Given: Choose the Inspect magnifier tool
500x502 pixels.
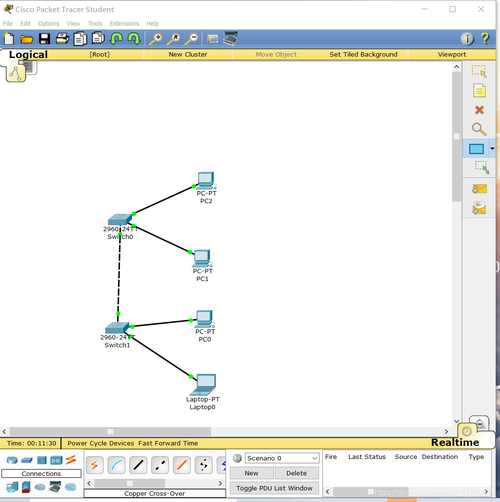Looking at the screenshot, I should point(479,129).
